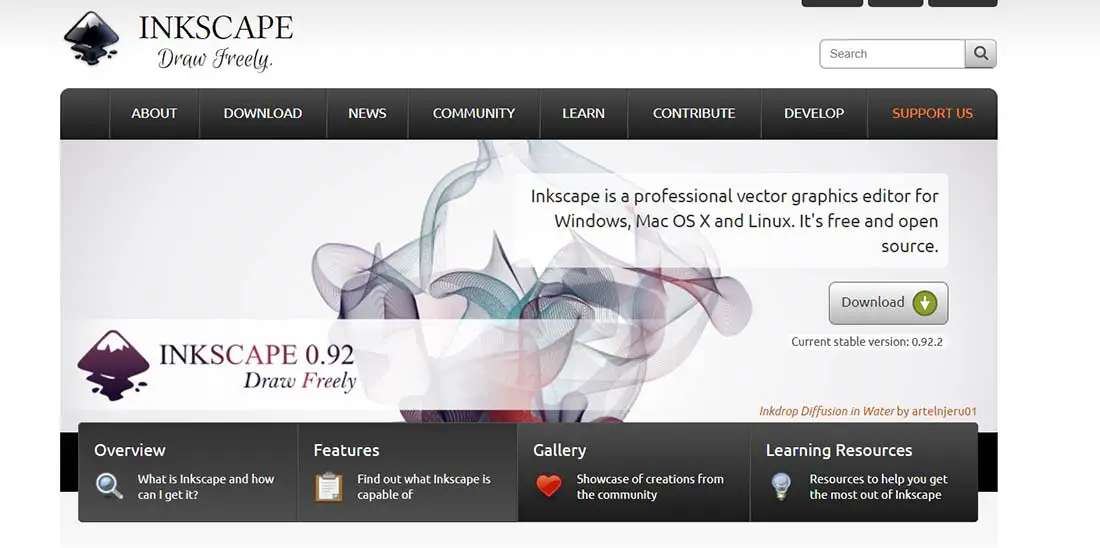
Task: Click the 'INKSCAPE 0.92 Draw Freely' banner text
Action: 257,366
